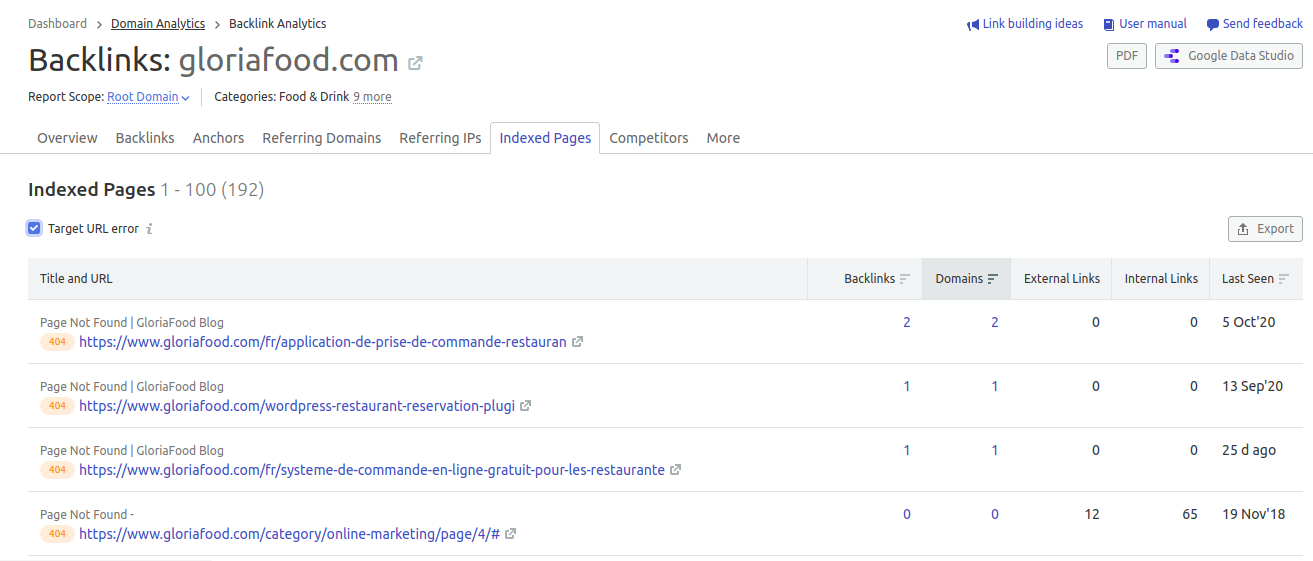Click sort icon in Domains column header
Viewport: 1313px width, 561px height.
point(993,279)
